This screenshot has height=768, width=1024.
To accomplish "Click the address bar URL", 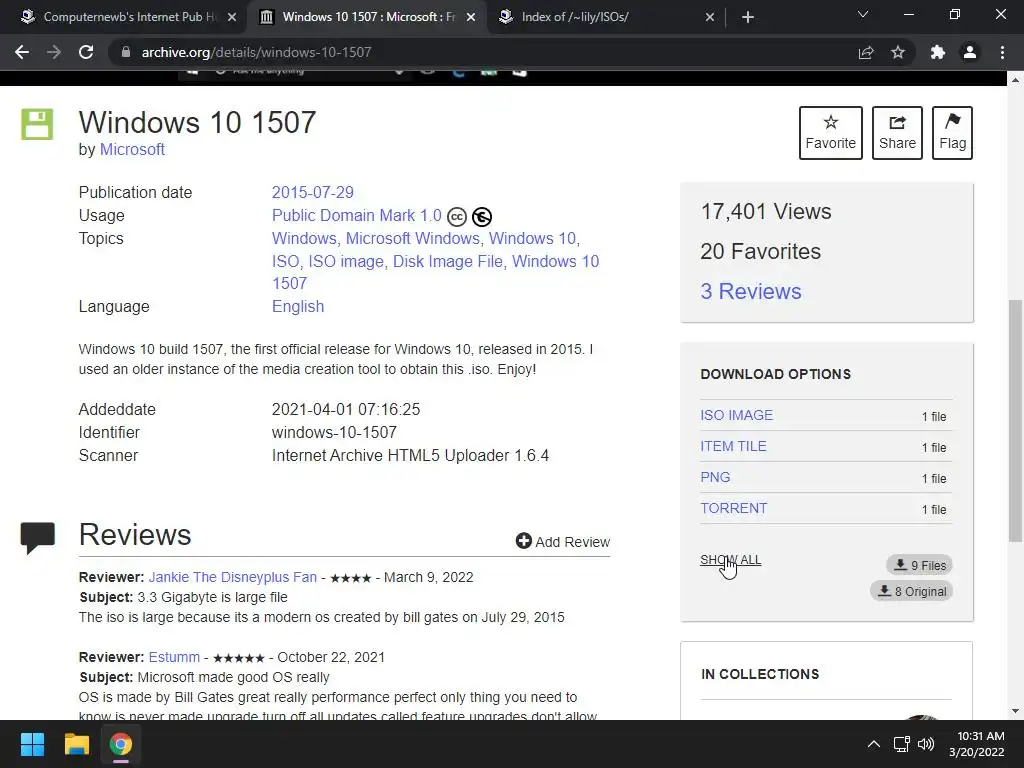I will pos(256,52).
